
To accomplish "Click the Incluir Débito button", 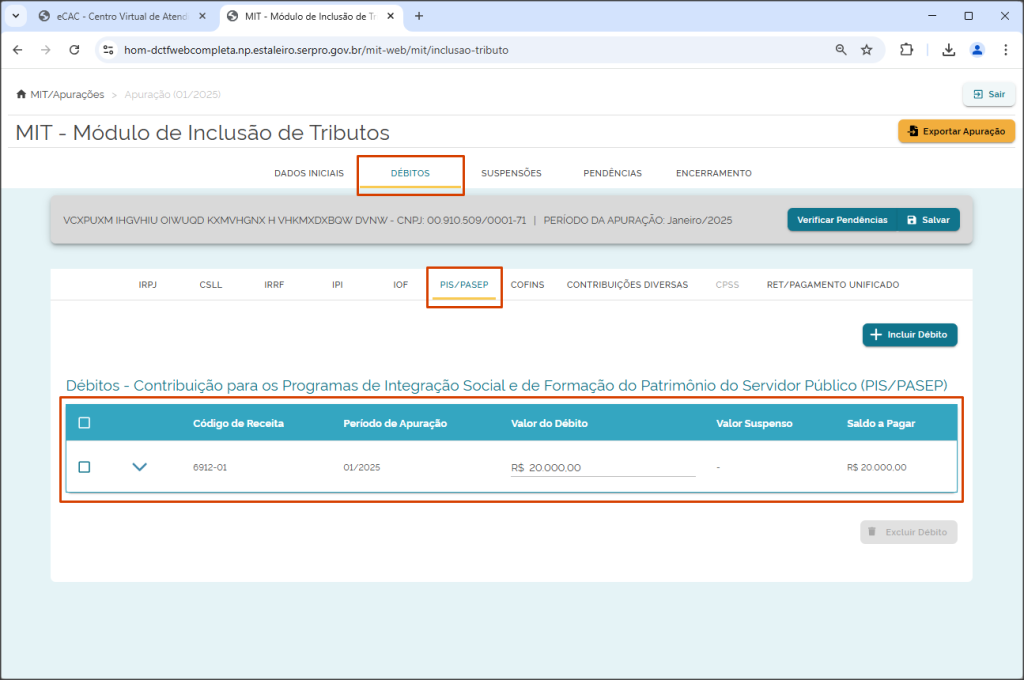I will (x=910, y=334).
